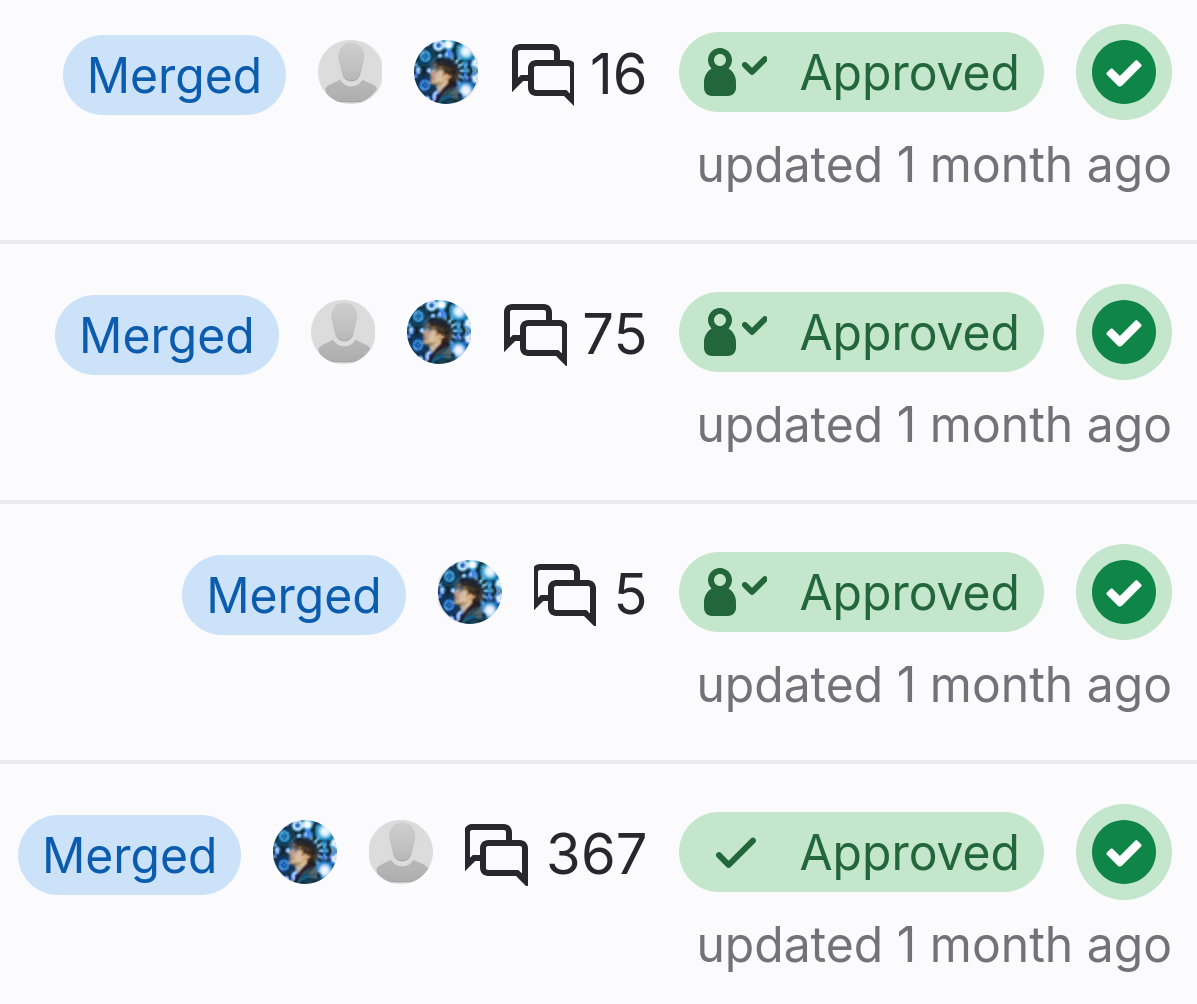Click the comments icon with 5 comments
1197x1004 pixels.
[565, 593]
